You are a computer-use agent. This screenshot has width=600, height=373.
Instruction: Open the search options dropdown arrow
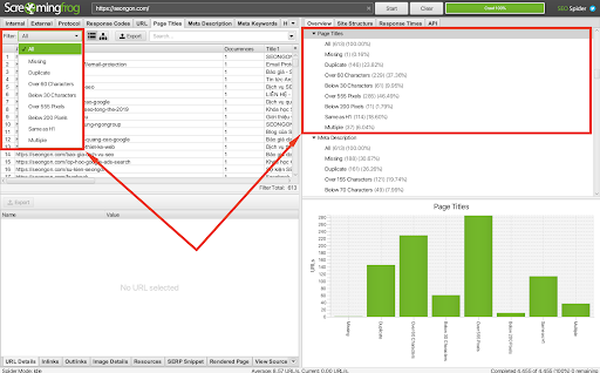292,36
